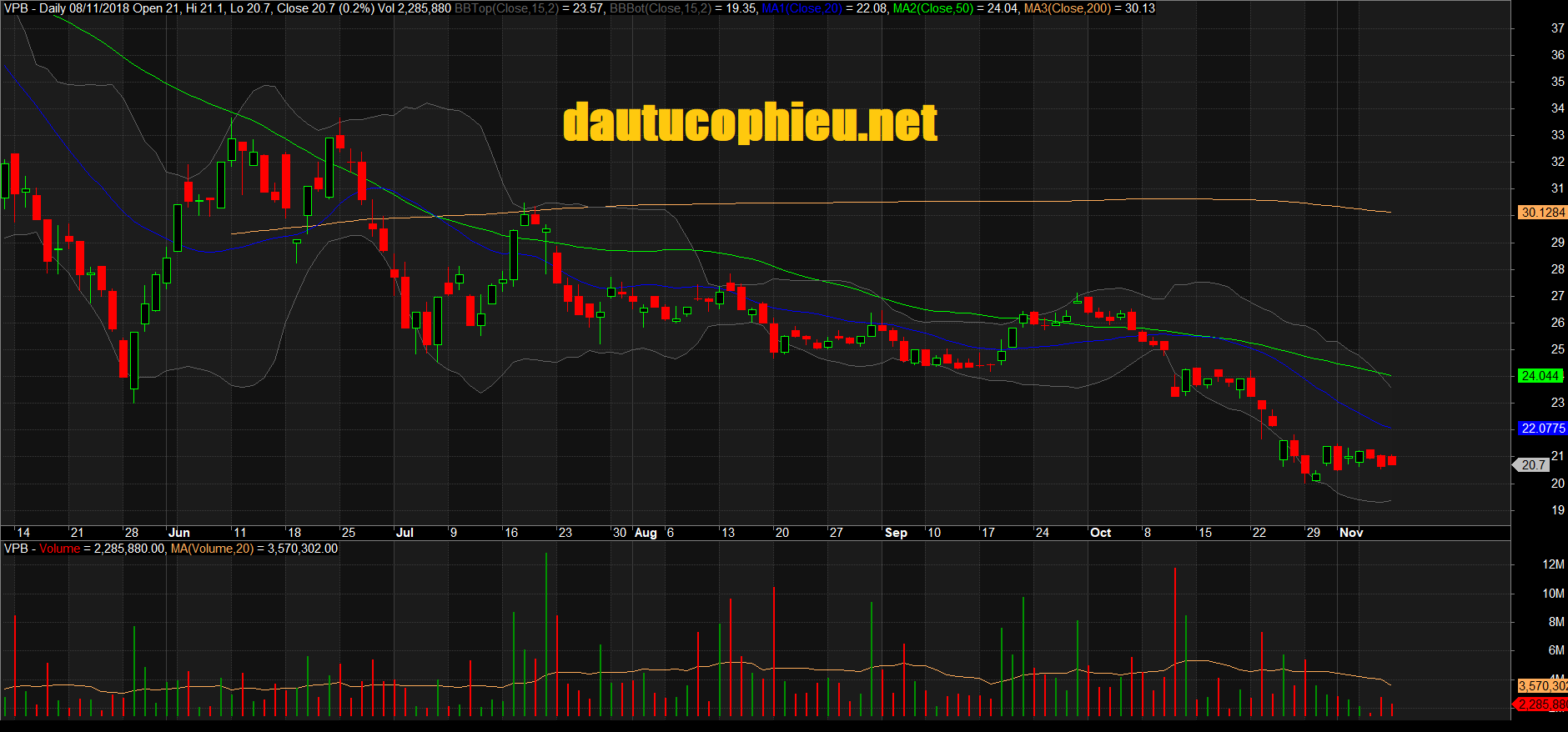Click the Nov month marker on time axis

tap(1351, 533)
